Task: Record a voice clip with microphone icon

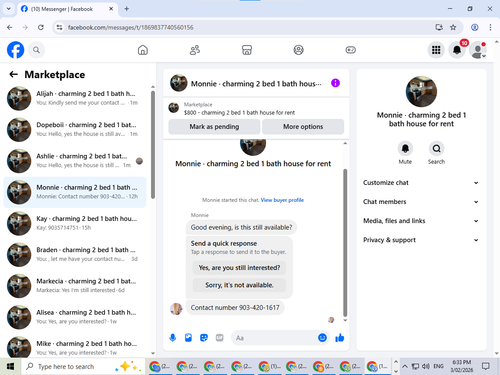Action: point(173,338)
